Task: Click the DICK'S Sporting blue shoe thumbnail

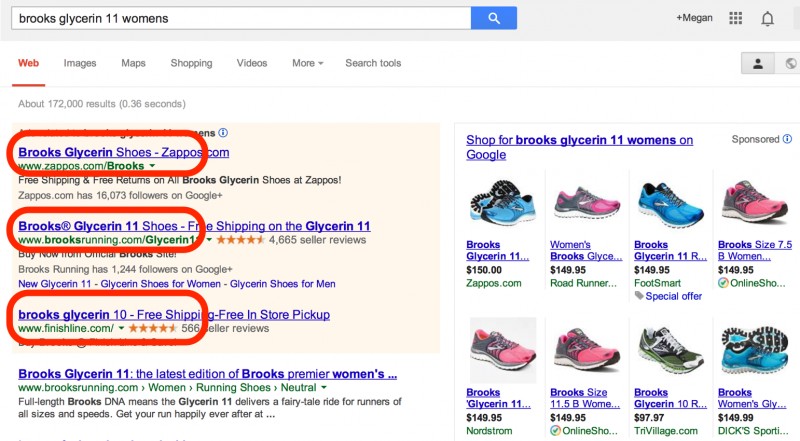Action: (754, 351)
